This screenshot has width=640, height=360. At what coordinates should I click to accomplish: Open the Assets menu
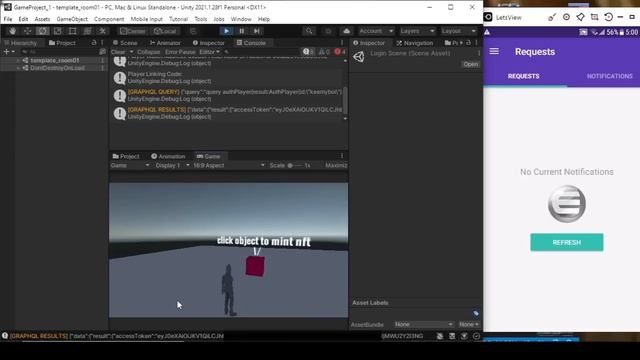tap(42, 19)
